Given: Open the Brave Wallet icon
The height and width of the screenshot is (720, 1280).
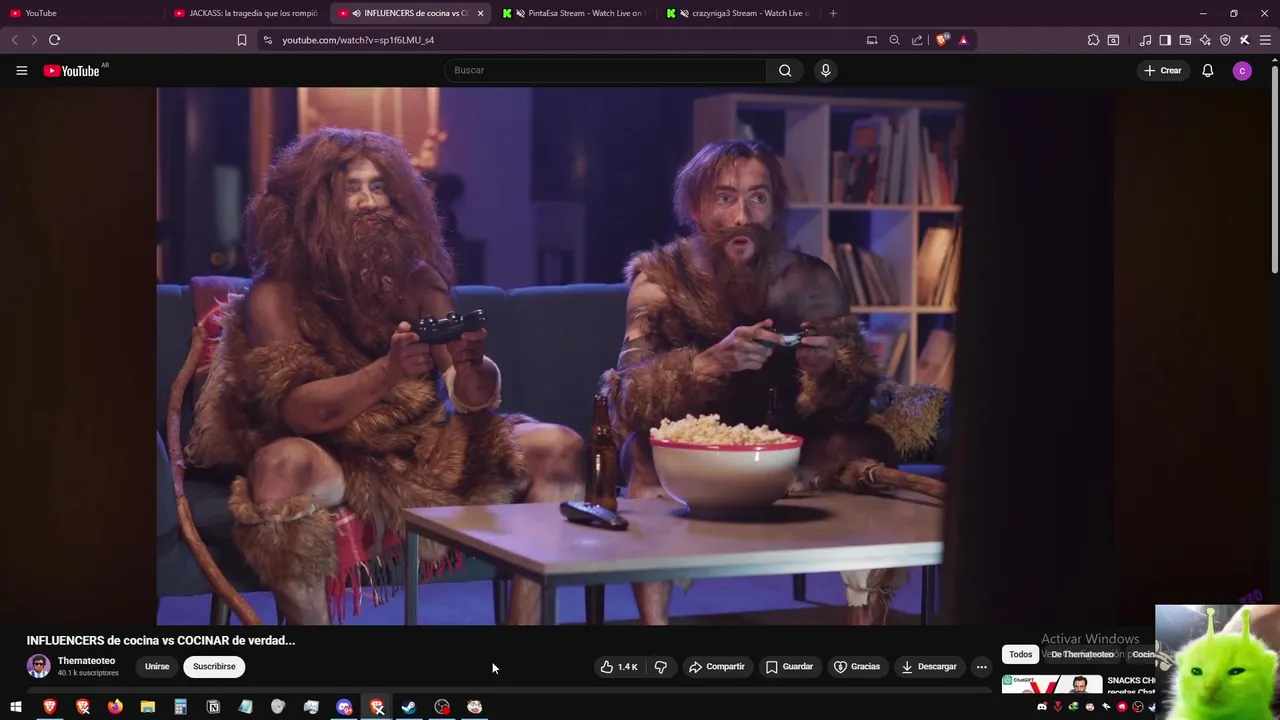Looking at the screenshot, I should click(x=1185, y=40).
